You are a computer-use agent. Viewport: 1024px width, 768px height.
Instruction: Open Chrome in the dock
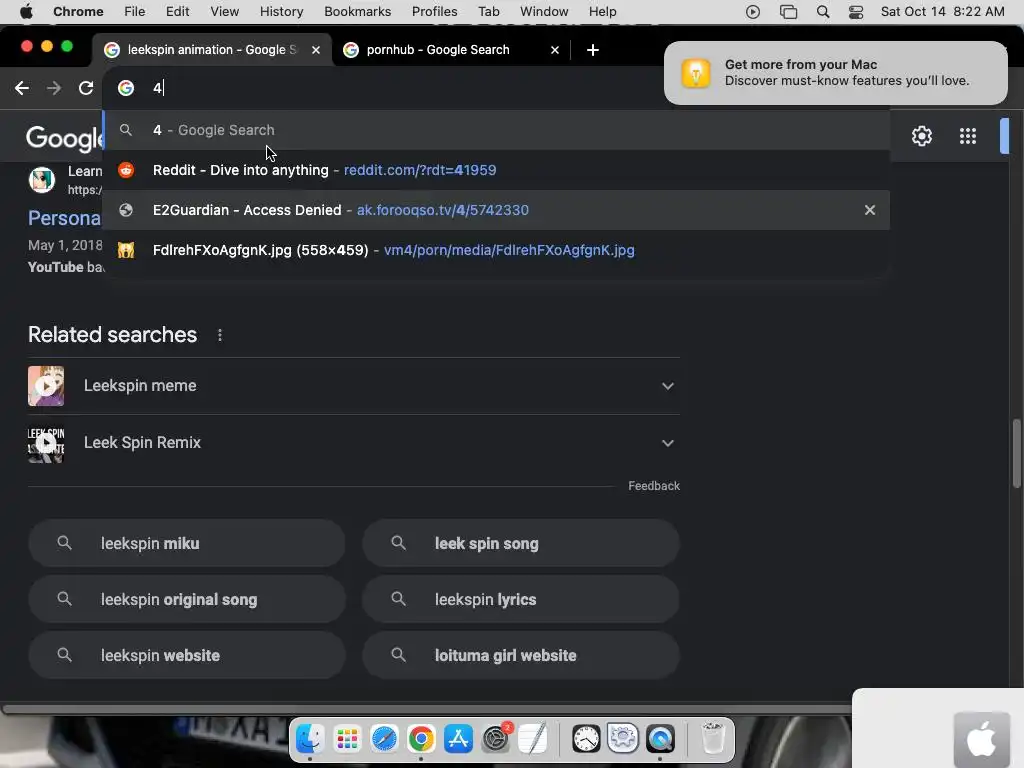coord(421,739)
